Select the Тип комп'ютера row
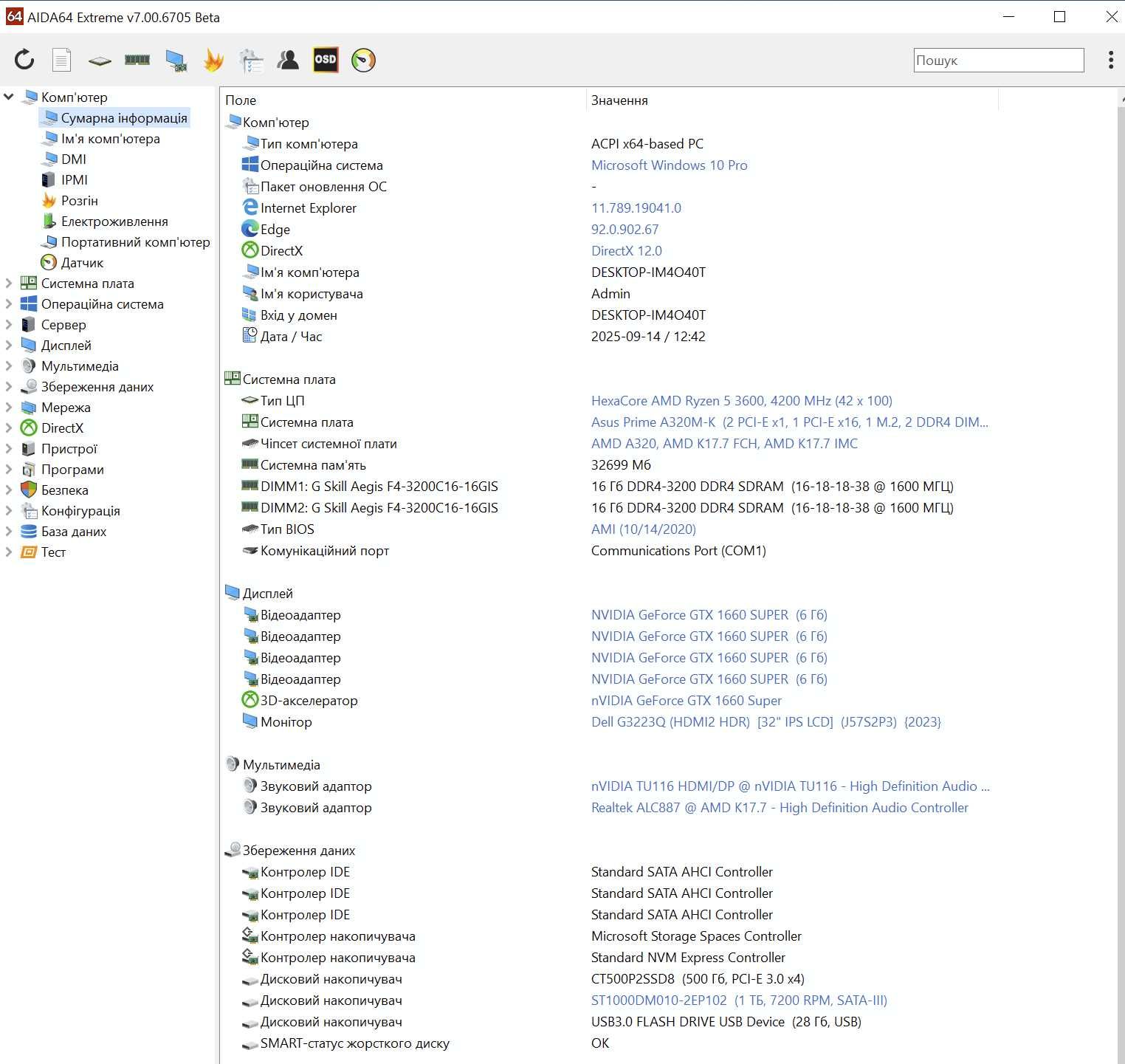This screenshot has width=1125, height=1064. point(609,143)
